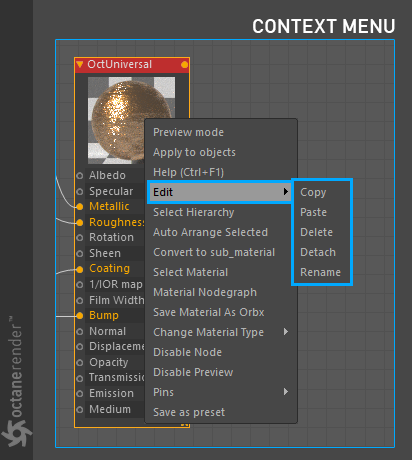Image resolution: width=412 pixels, height=460 pixels.
Task: Click the 1/IOR map input pin
Action: [79, 285]
